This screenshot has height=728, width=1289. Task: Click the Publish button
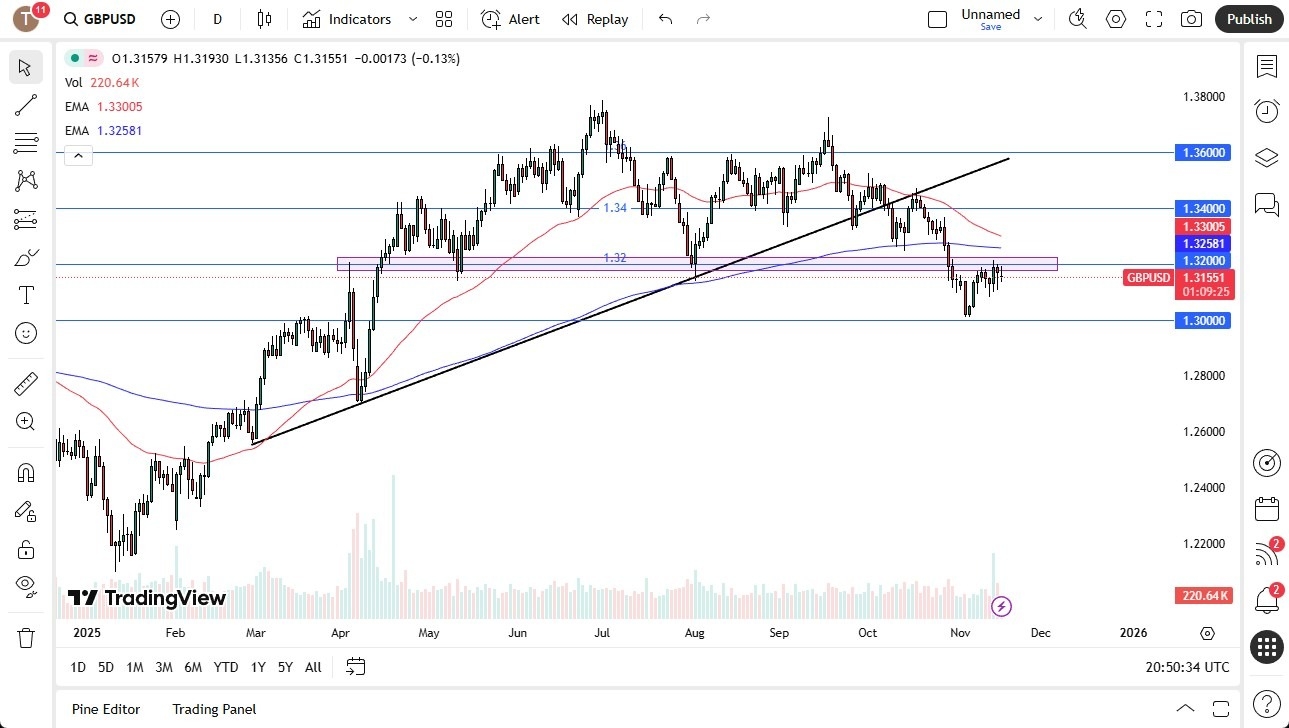click(x=1248, y=19)
